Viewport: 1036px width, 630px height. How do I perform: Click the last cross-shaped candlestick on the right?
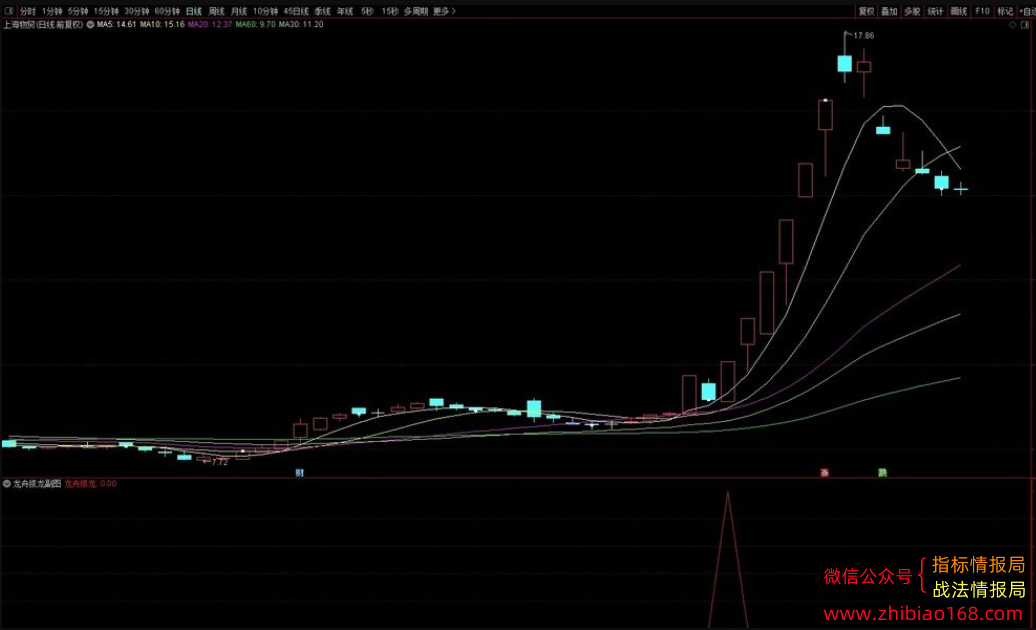click(961, 190)
